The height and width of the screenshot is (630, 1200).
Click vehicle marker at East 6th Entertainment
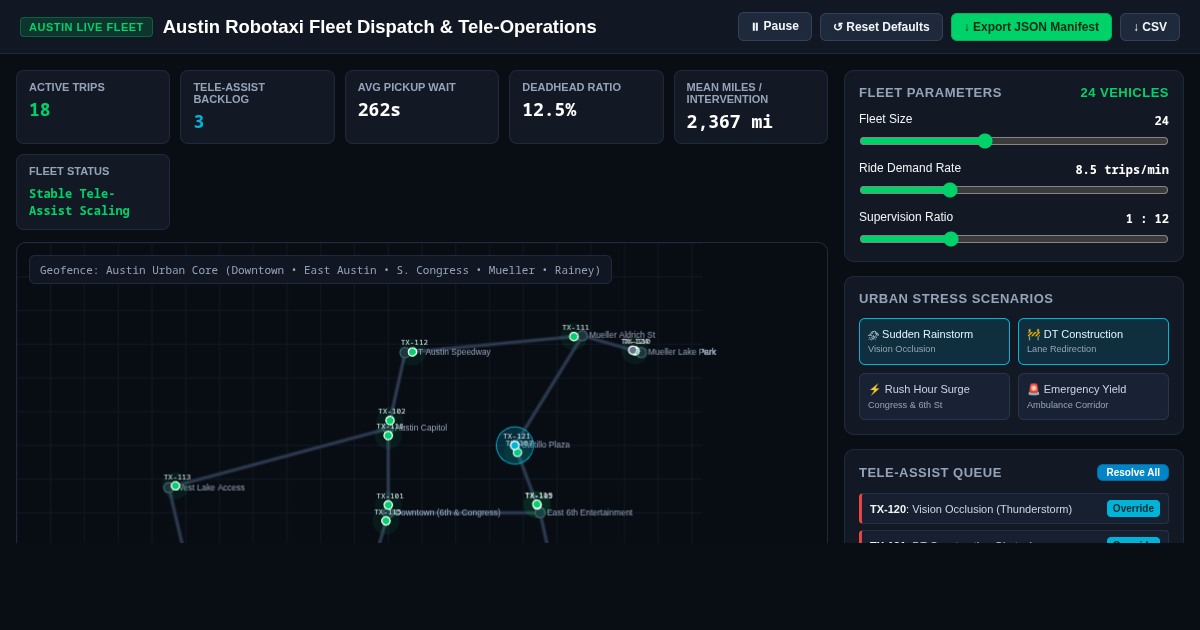tap(537, 504)
